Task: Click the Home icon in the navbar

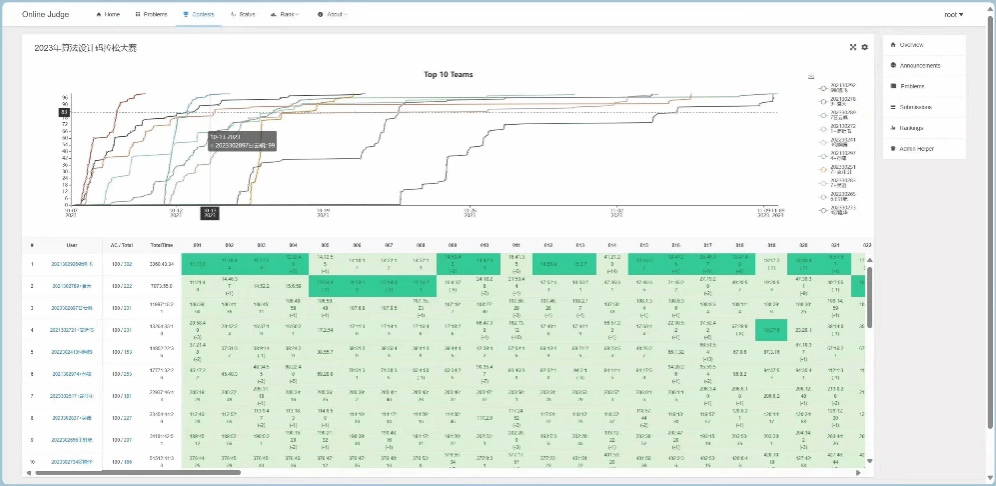Action: [98, 15]
